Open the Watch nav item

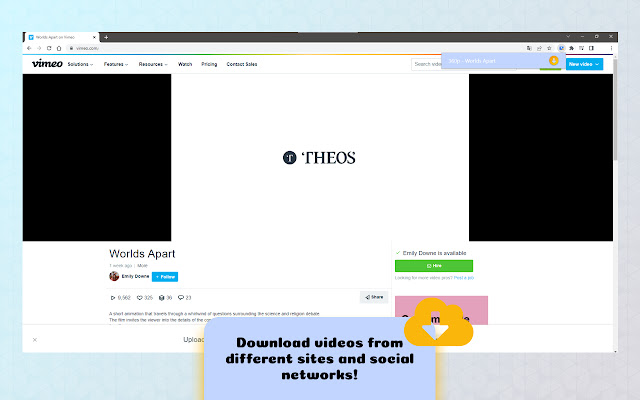185,64
